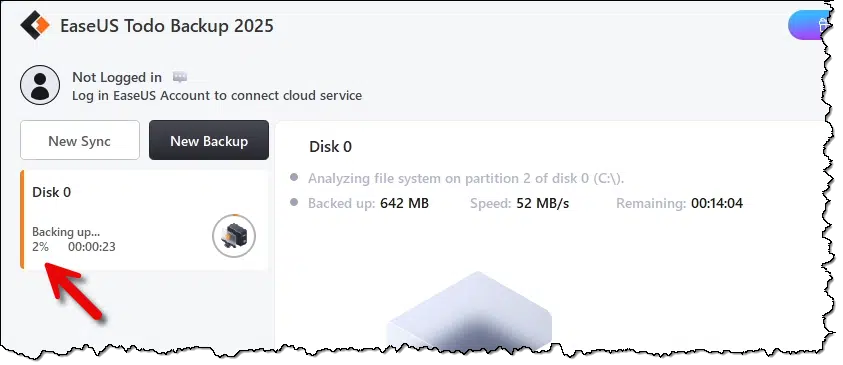Click the Remaining time 00:14:04 value
The height and width of the screenshot is (365, 843).
[717, 203]
